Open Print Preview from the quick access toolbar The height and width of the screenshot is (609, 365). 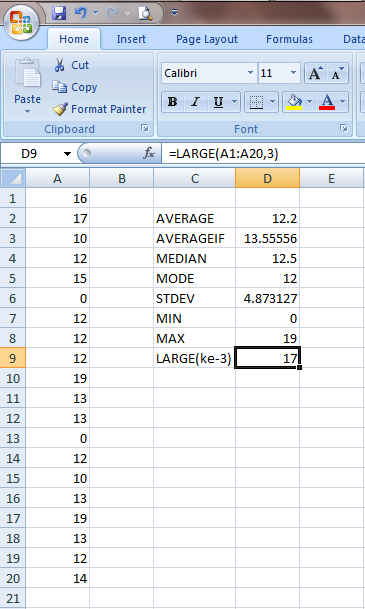[145, 14]
